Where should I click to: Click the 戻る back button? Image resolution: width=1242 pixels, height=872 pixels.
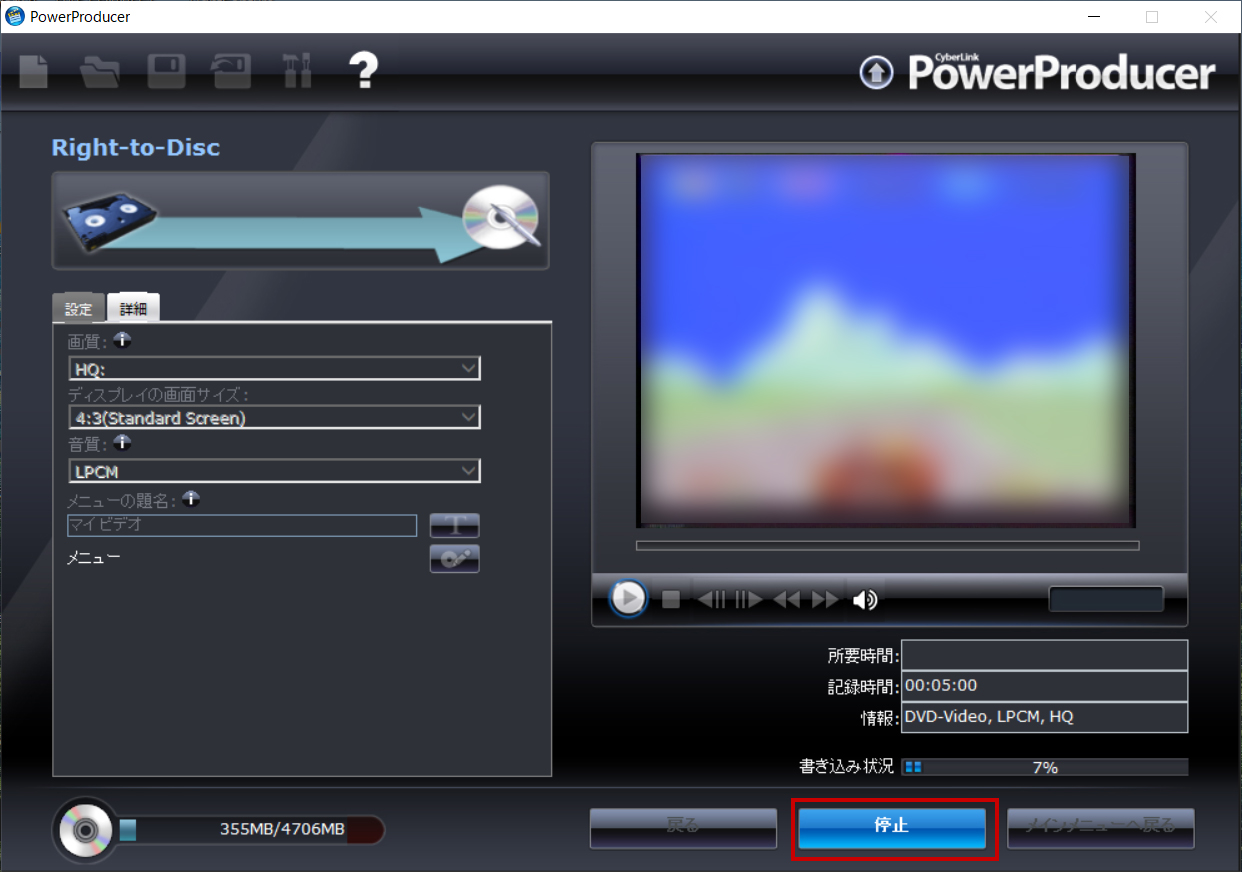[683, 828]
